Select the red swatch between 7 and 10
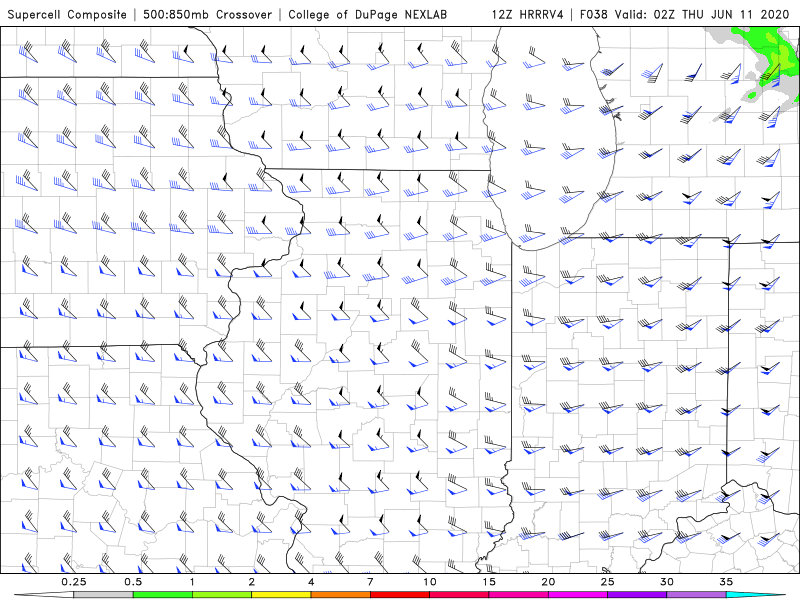The width and height of the screenshot is (800, 600). [400, 595]
